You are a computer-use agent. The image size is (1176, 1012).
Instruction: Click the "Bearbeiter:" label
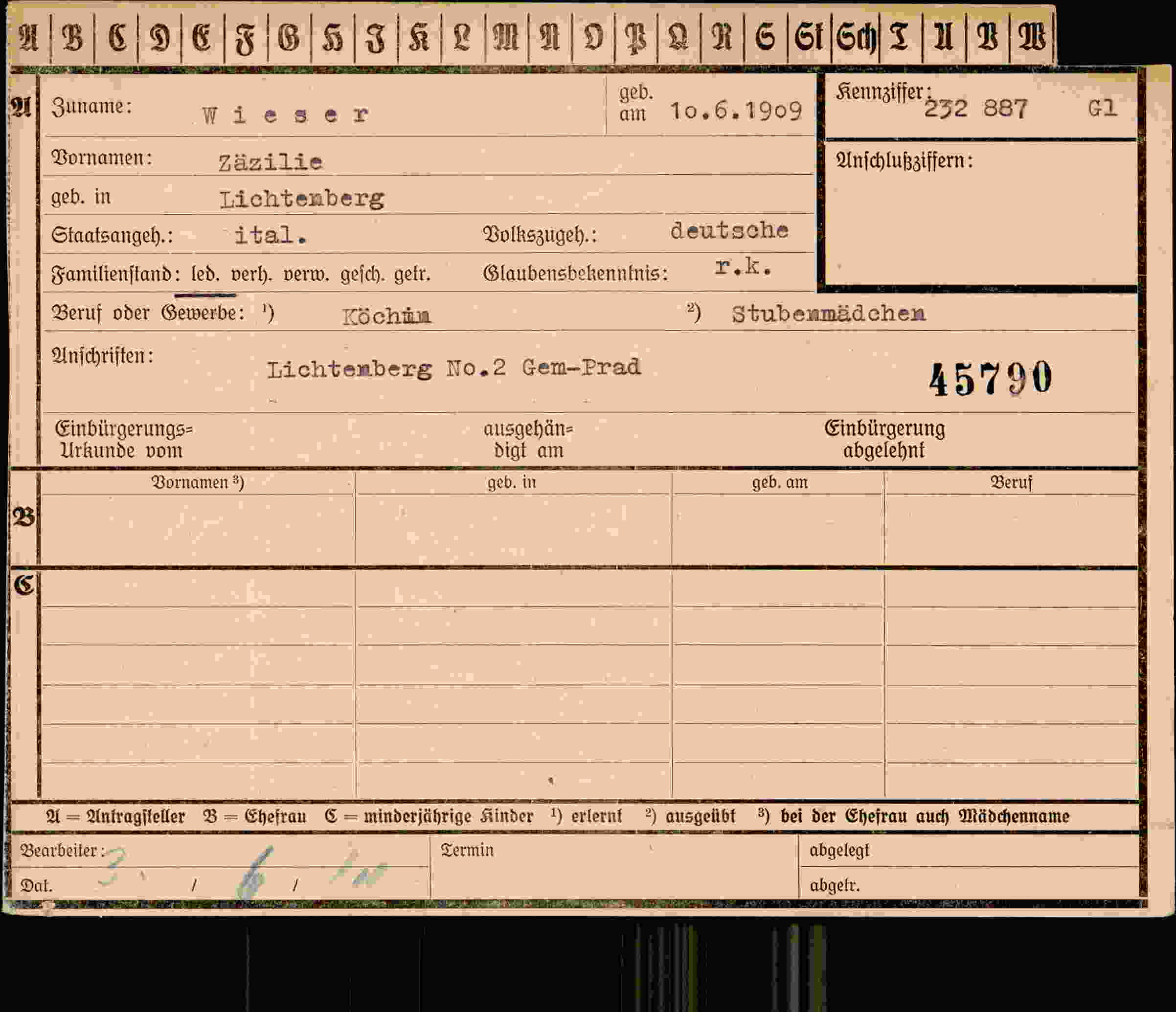pos(63,850)
